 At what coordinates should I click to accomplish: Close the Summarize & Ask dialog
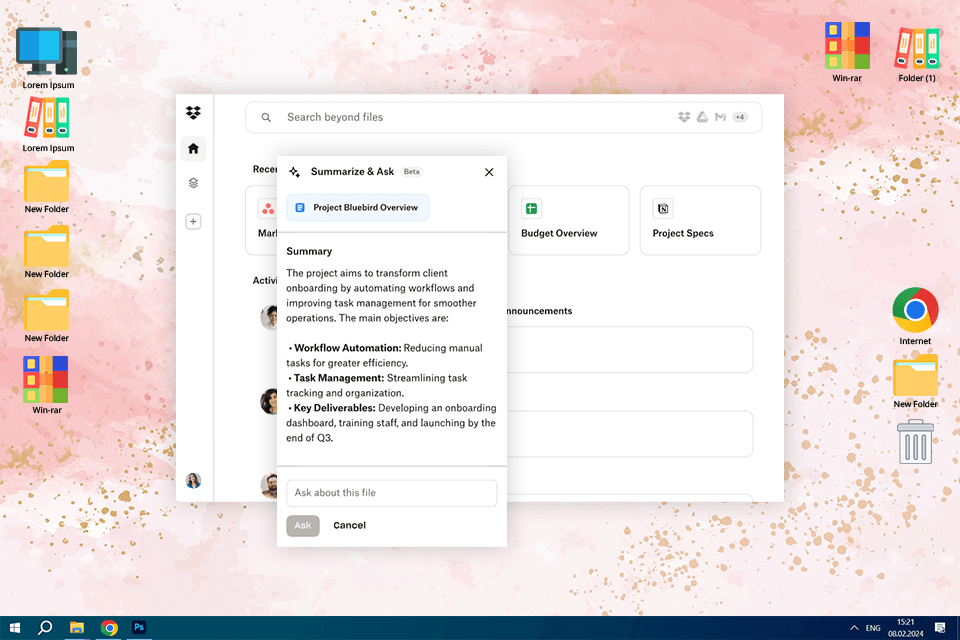tap(489, 172)
